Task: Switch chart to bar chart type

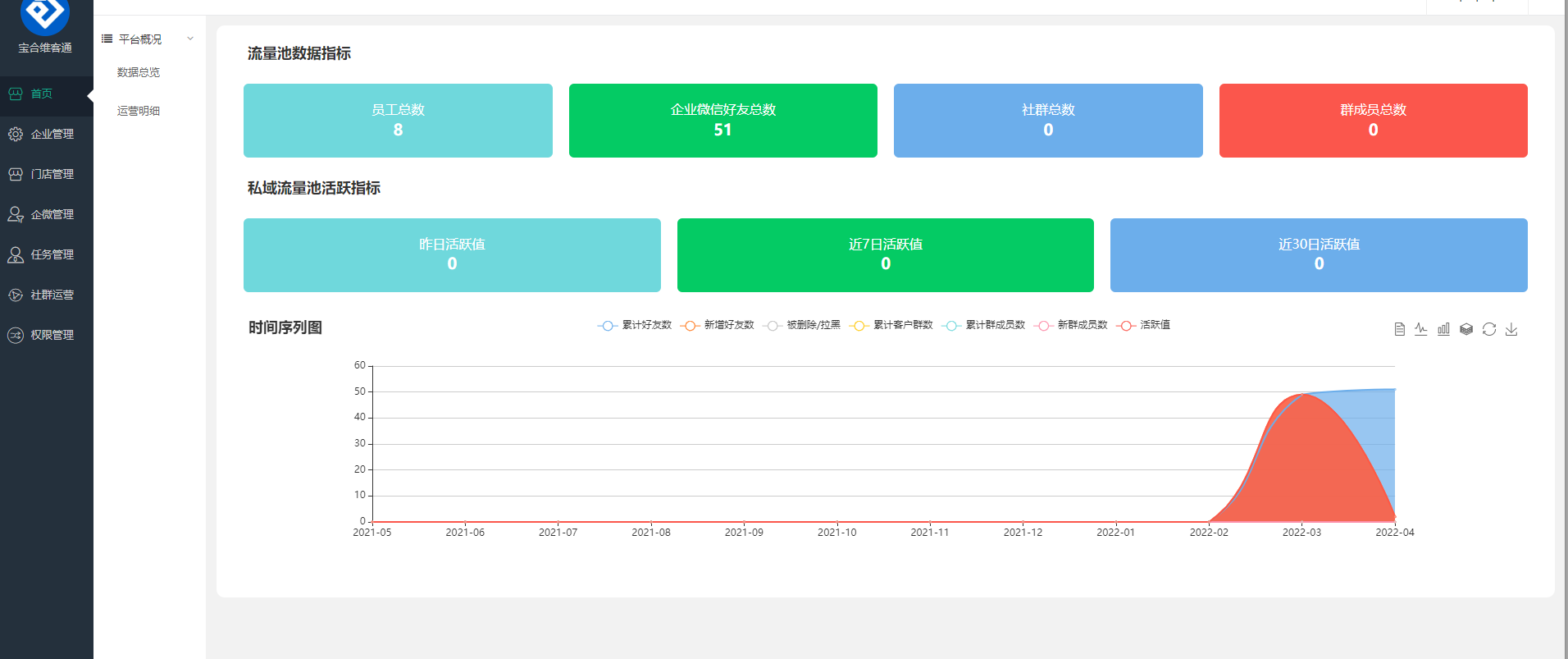Action: click(1443, 329)
